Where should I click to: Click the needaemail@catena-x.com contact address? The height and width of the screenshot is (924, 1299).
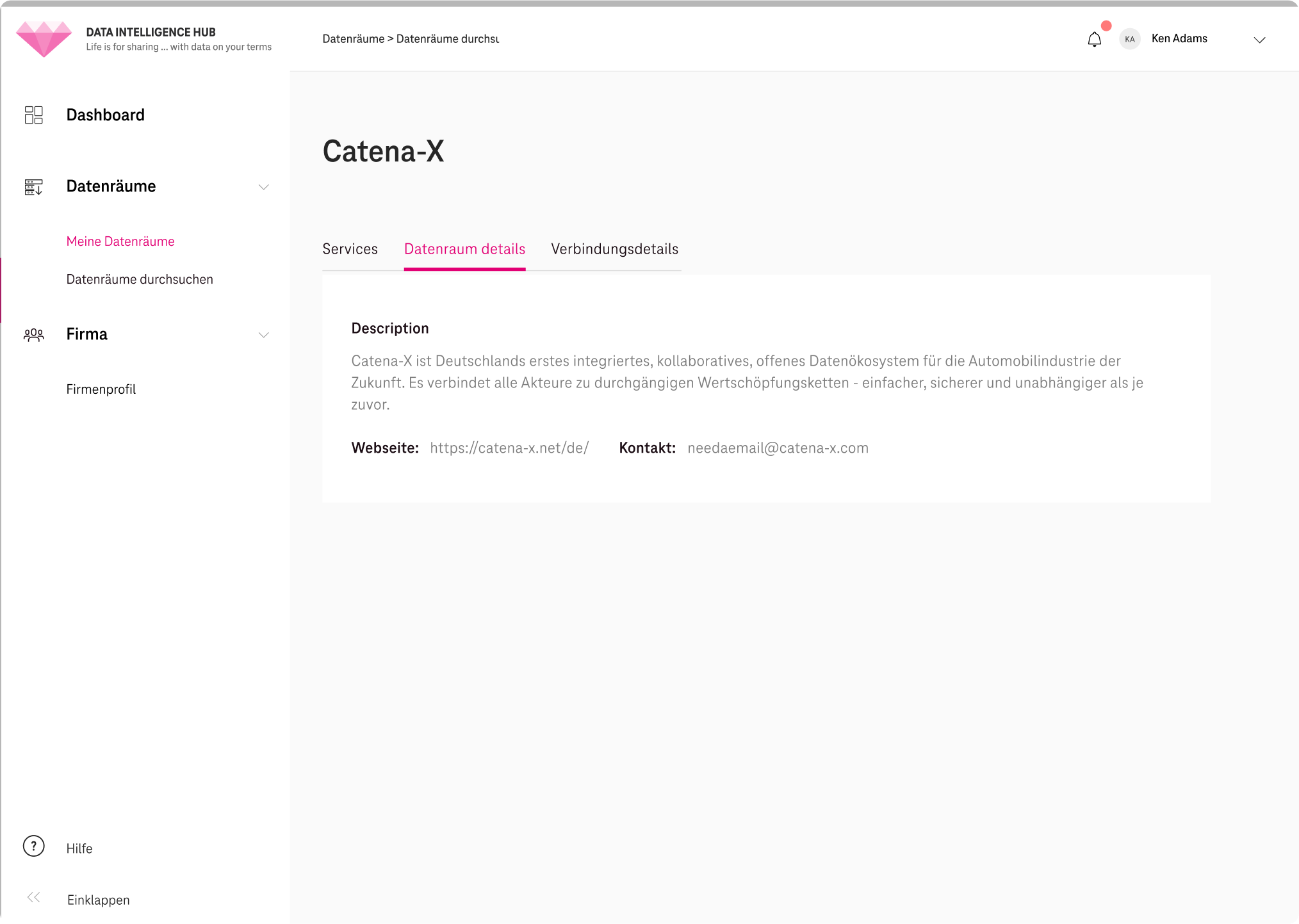pyautogui.click(x=778, y=448)
